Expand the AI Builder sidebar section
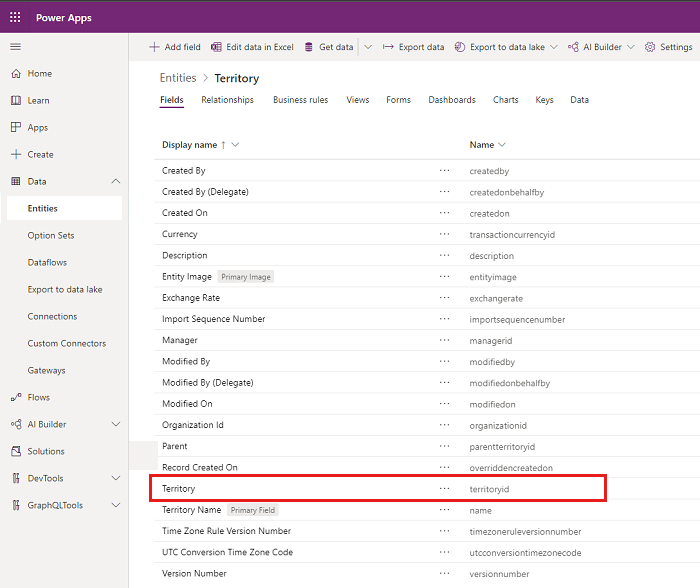The height and width of the screenshot is (588, 700). point(116,425)
